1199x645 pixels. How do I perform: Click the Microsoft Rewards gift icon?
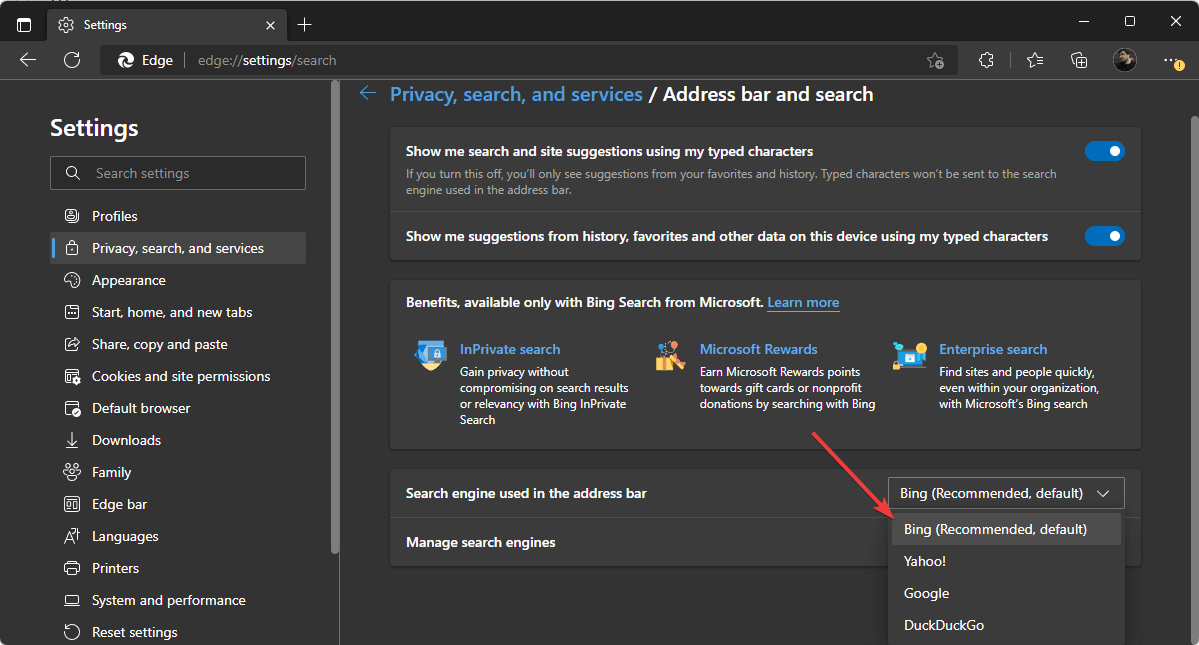(x=670, y=355)
